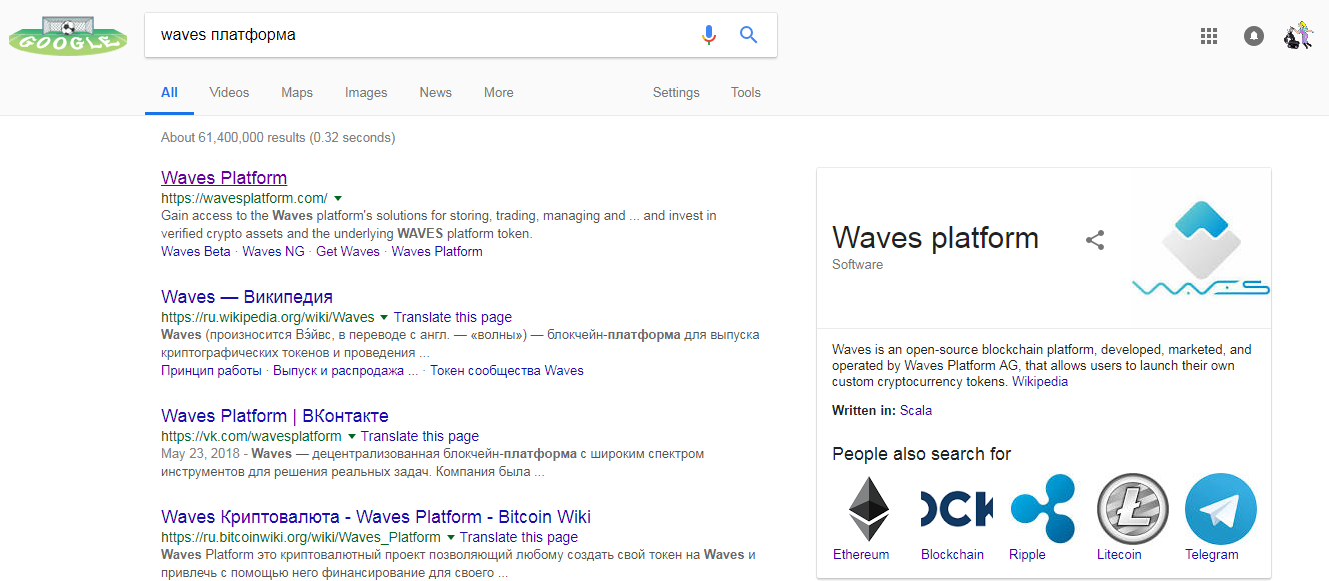The height and width of the screenshot is (581, 1329).
Task: Open the Выпуск и распродажа sitelink
Action: coord(346,371)
